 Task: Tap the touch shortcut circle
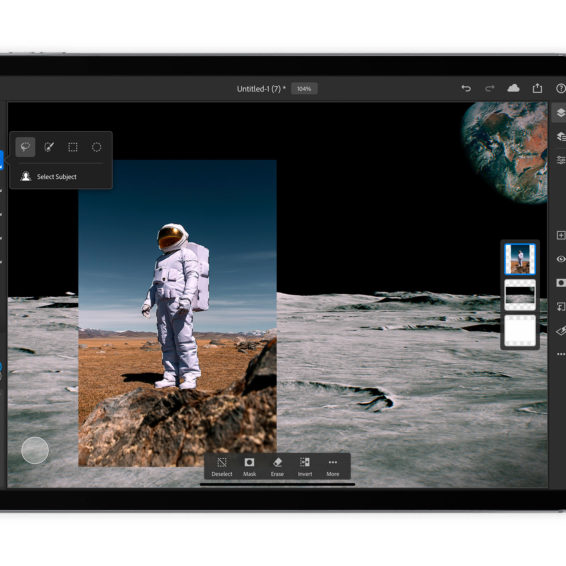[x=35, y=450]
